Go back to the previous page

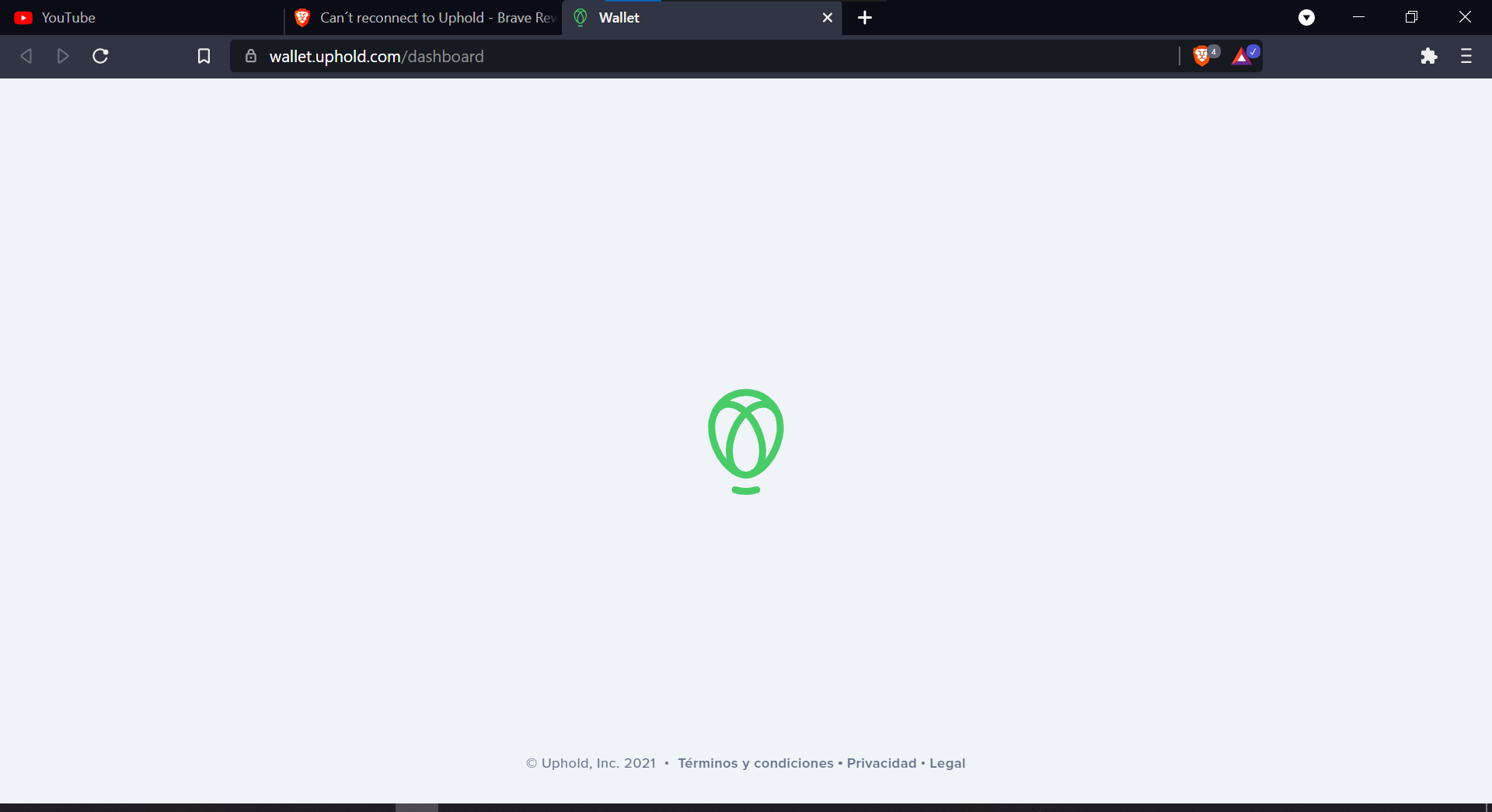pyautogui.click(x=26, y=56)
